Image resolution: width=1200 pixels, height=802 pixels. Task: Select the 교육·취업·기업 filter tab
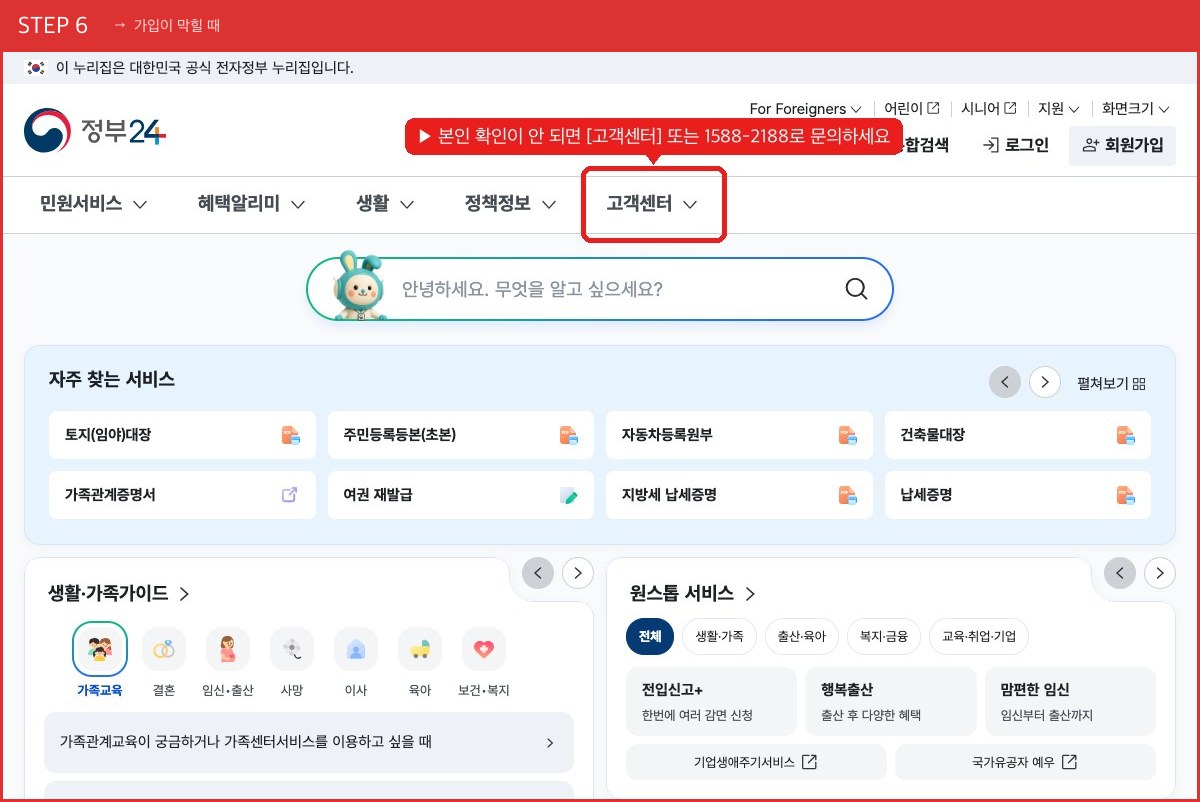point(979,636)
